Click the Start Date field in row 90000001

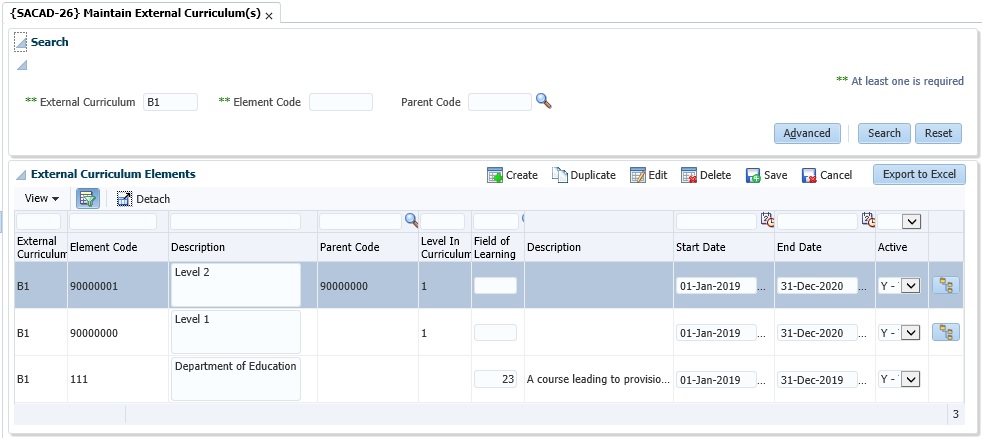(716, 286)
